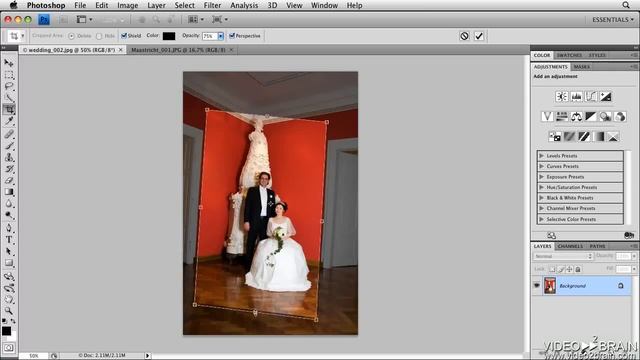Add a Levels adjustment
Viewport: 640px width, 360px height.
(x=576, y=97)
